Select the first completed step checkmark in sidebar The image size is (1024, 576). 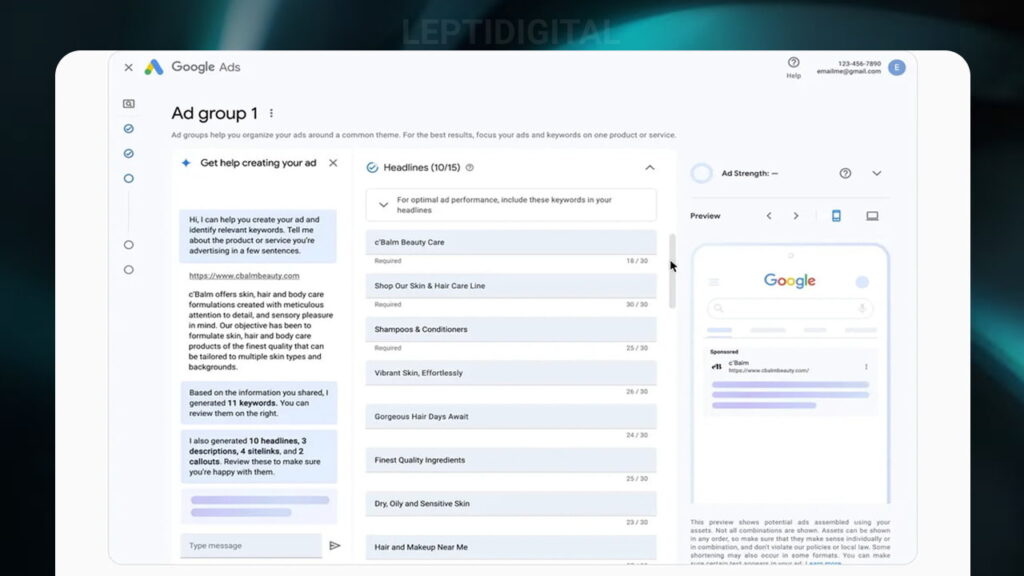pyautogui.click(x=129, y=129)
